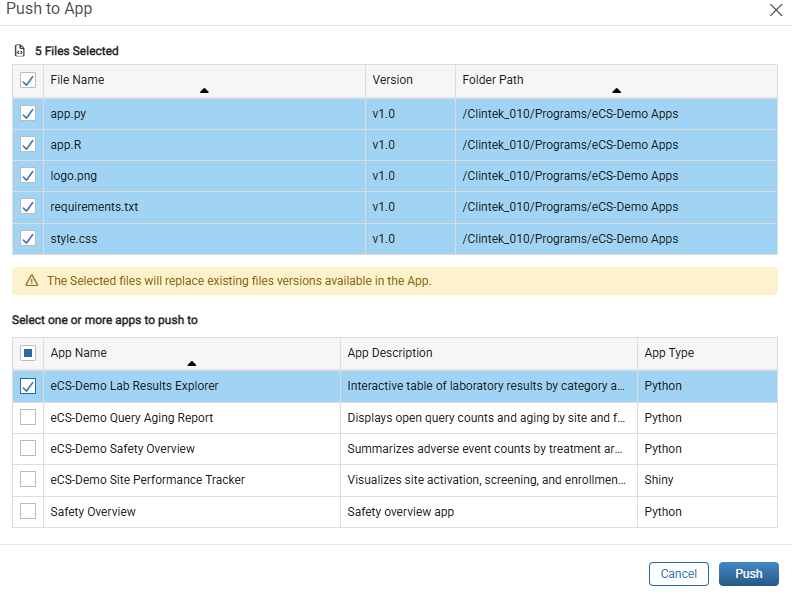Select eCS-Demo Query Aging Report app name
The width and height of the screenshot is (792, 601).
[132, 418]
